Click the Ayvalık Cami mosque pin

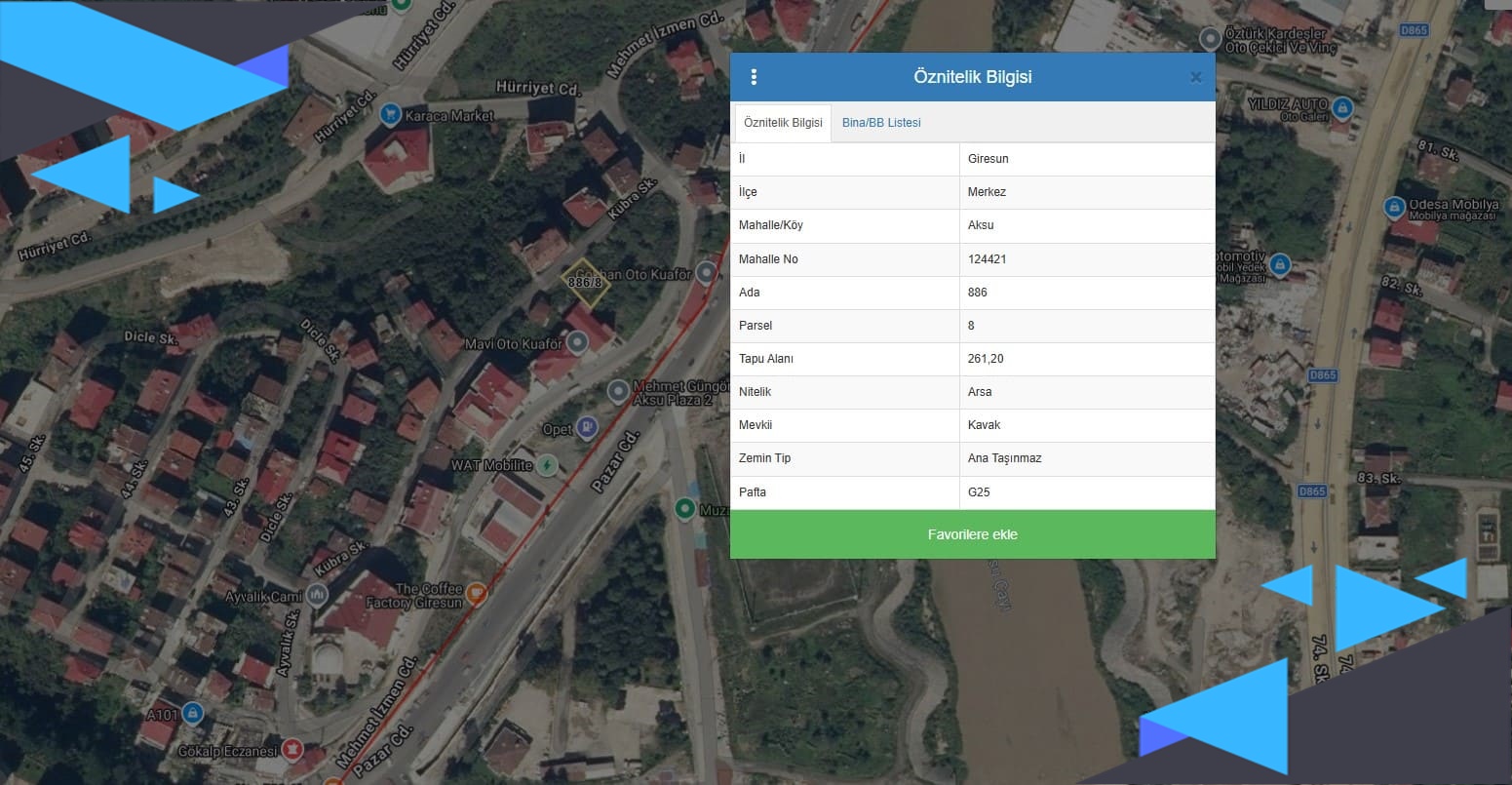pyautogui.click(x=317, y=594)
